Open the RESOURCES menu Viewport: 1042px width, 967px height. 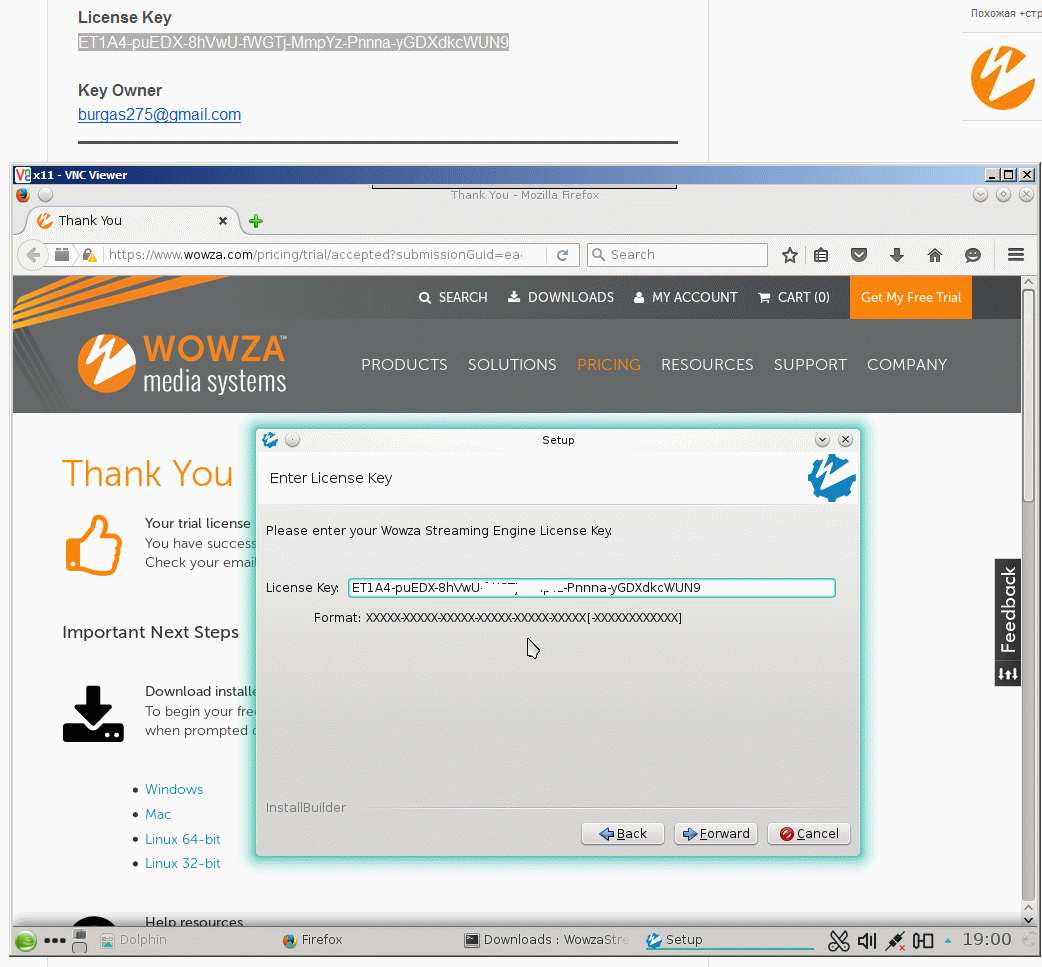[x=707, y=365]
